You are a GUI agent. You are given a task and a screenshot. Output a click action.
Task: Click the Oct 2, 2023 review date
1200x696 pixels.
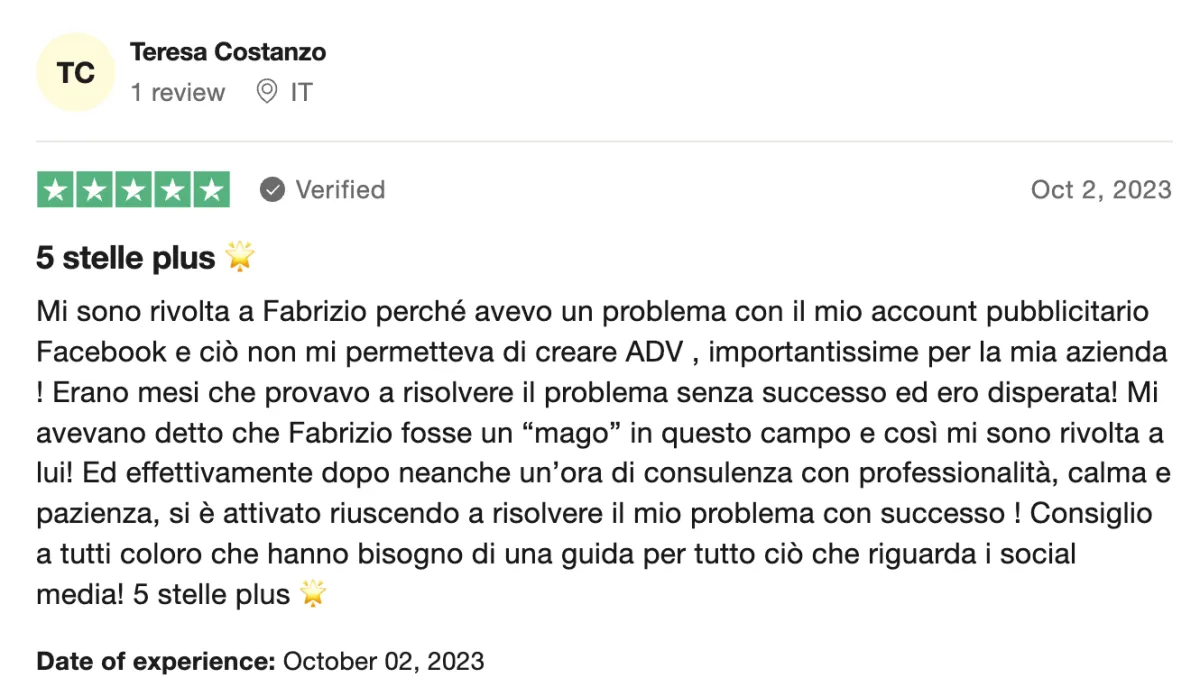1101,190
